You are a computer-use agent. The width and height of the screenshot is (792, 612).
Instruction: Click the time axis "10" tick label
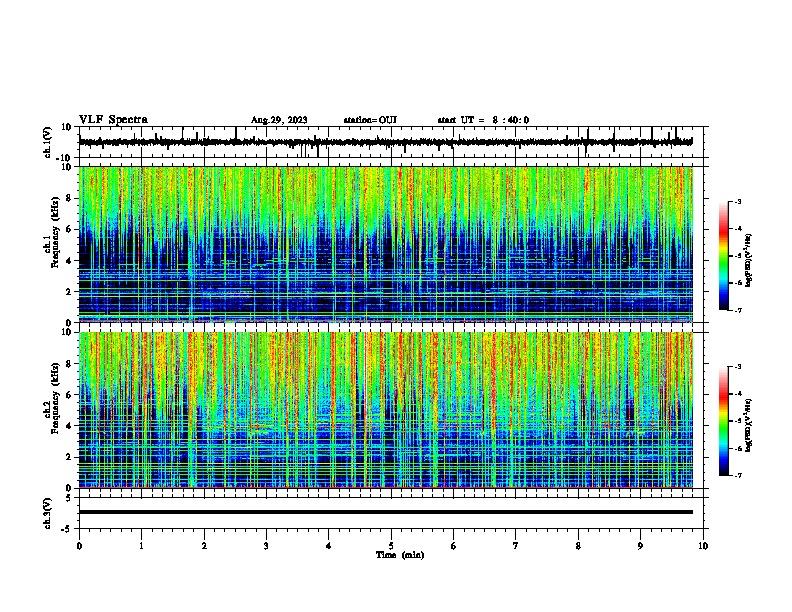[x=703, y=546]
